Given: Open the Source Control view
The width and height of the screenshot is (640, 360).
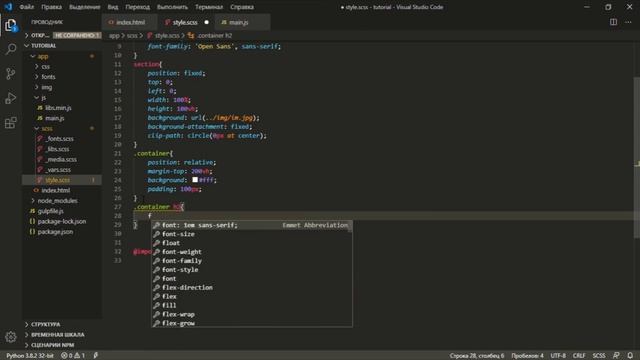Looking at the screenshot, I should (11, 73).
